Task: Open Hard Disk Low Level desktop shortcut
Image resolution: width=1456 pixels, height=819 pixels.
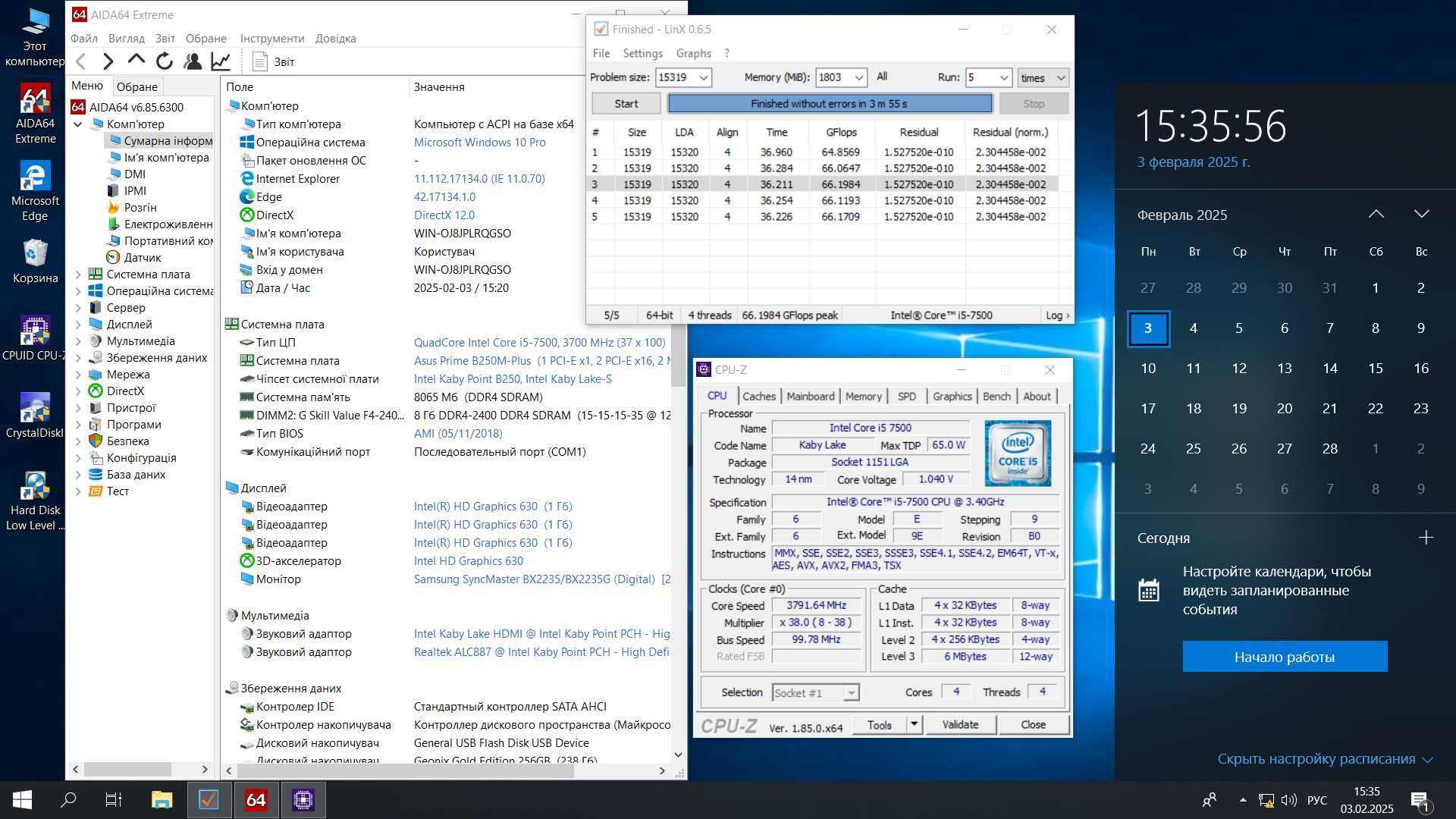Action: (x=35, y=500)
